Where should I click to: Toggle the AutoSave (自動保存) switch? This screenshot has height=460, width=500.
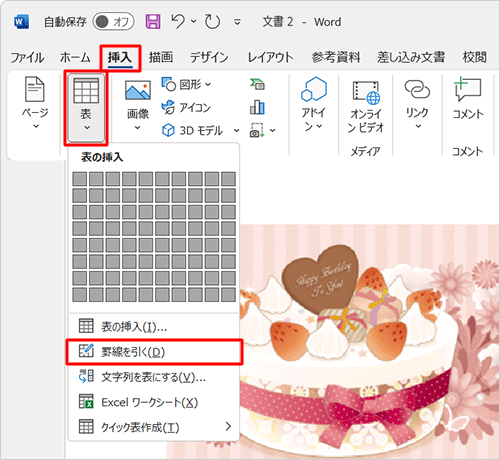coord(113,22)
